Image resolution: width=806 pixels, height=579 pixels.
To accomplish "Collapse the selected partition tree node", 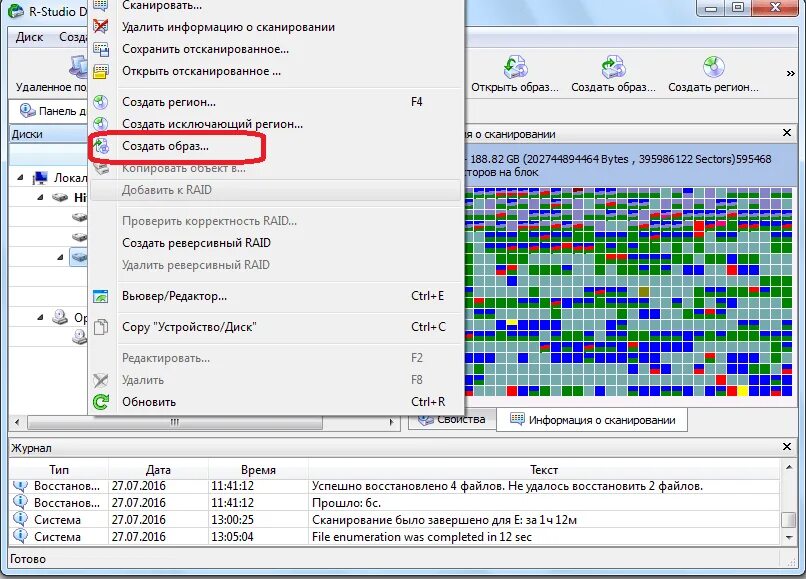I will click(60, 256).
